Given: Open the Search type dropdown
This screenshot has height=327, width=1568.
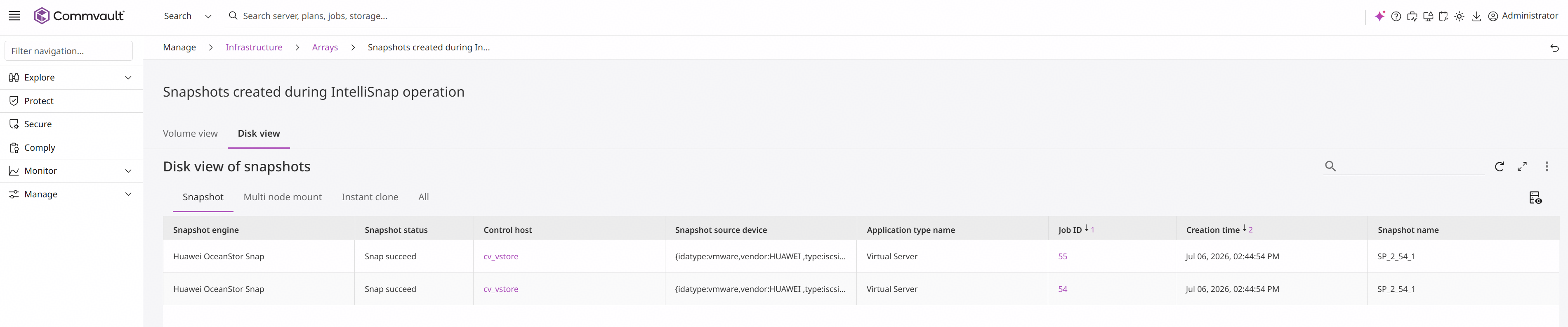Looking at the screenshot, I should [187, 16].
